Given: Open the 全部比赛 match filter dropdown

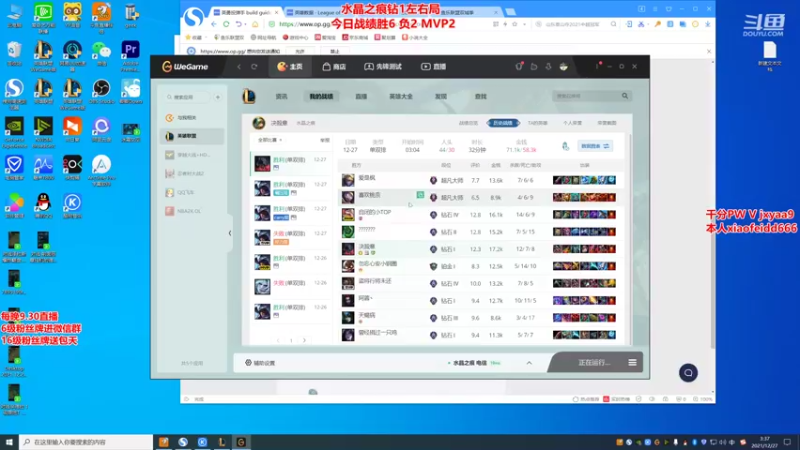Looking at the screenshot, I should pyautogui.click(x=270, y=140).
